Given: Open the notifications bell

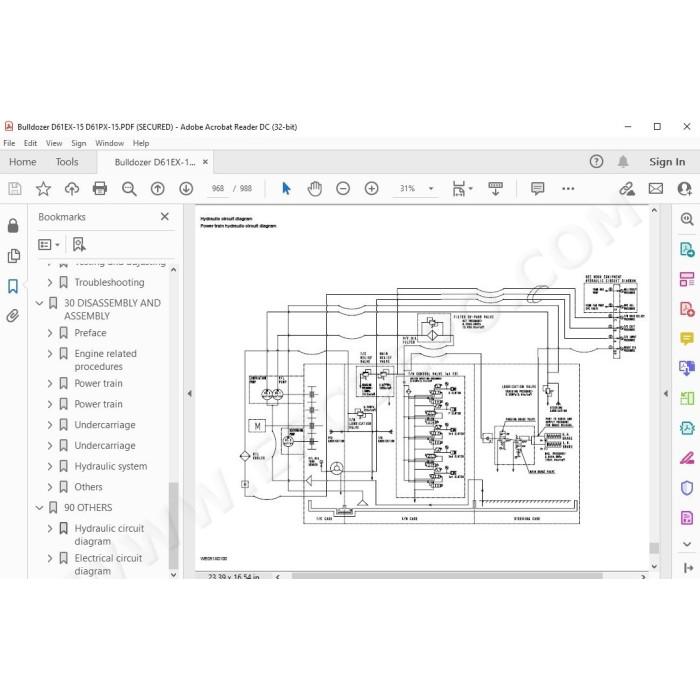Looking at the screenshot, I should pyautogui.click(x=623, y=162).
